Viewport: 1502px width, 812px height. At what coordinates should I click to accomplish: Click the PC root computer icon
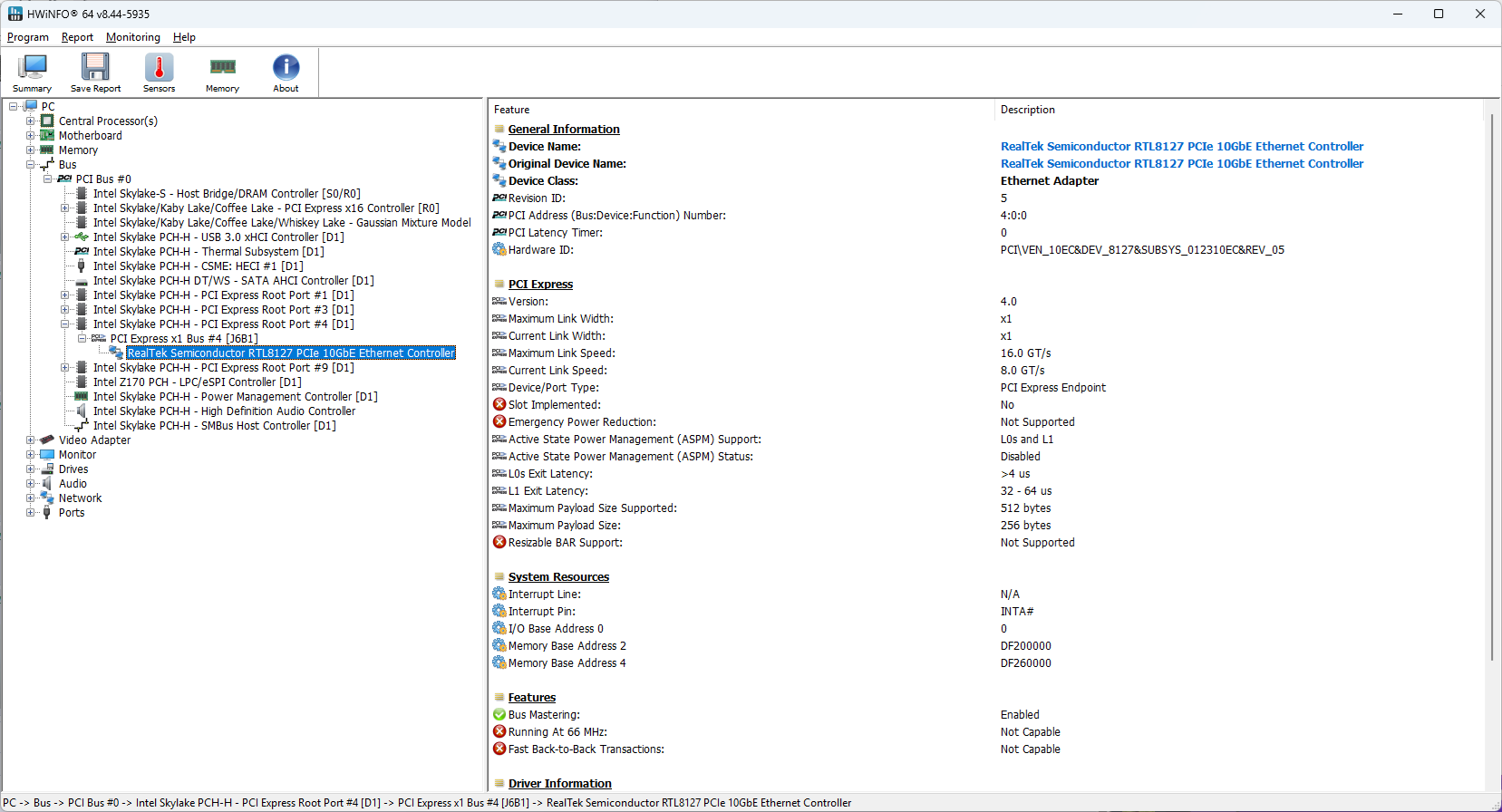[x=31, y=106]
